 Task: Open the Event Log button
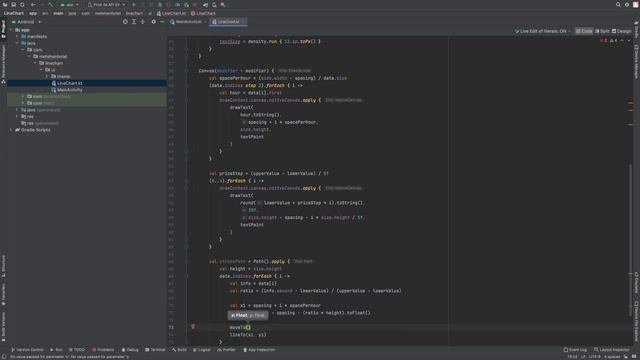pyautogui.click(x=575, y=350)
